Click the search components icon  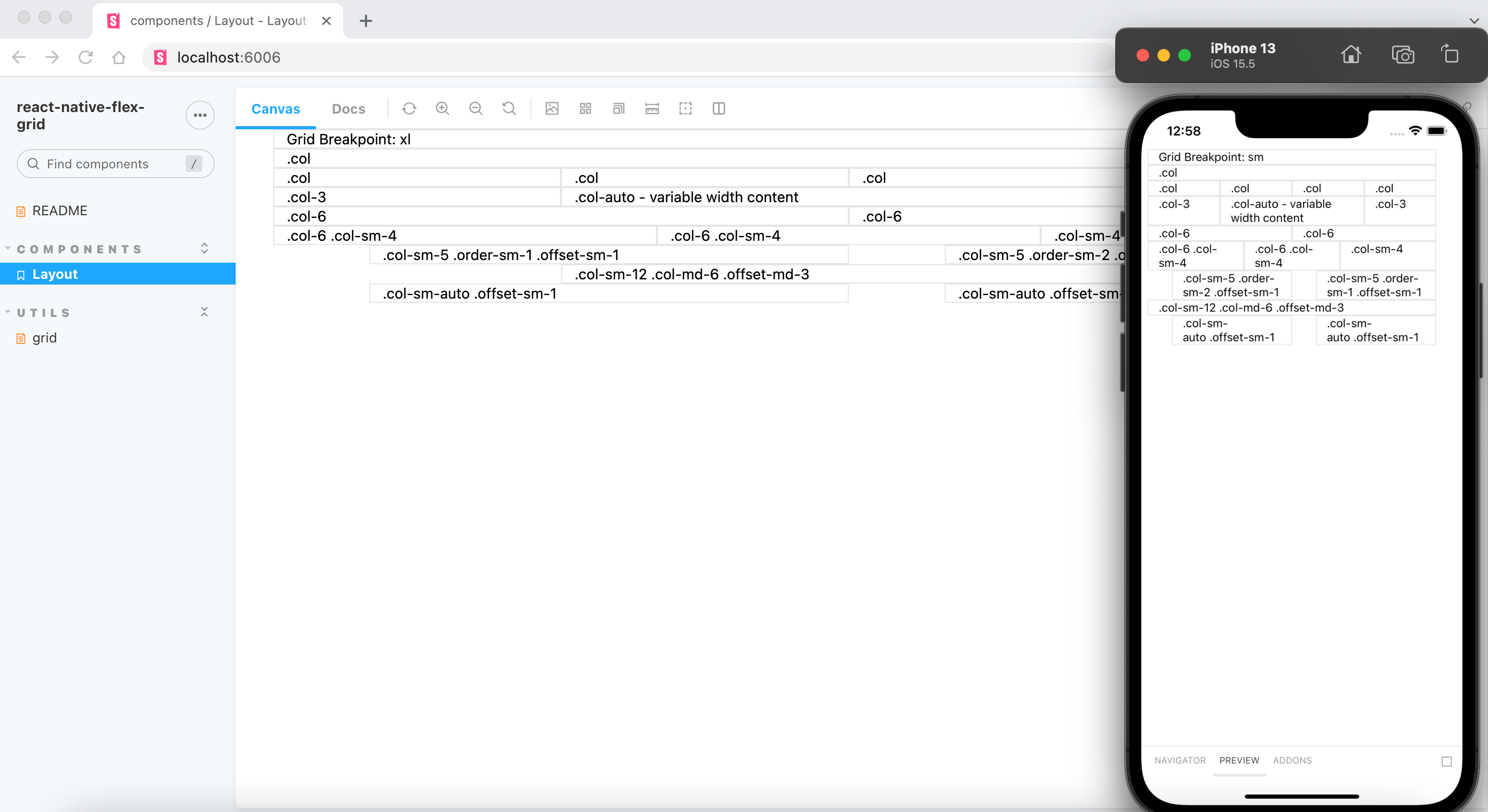pyautogui.click(x=33, y=163)
